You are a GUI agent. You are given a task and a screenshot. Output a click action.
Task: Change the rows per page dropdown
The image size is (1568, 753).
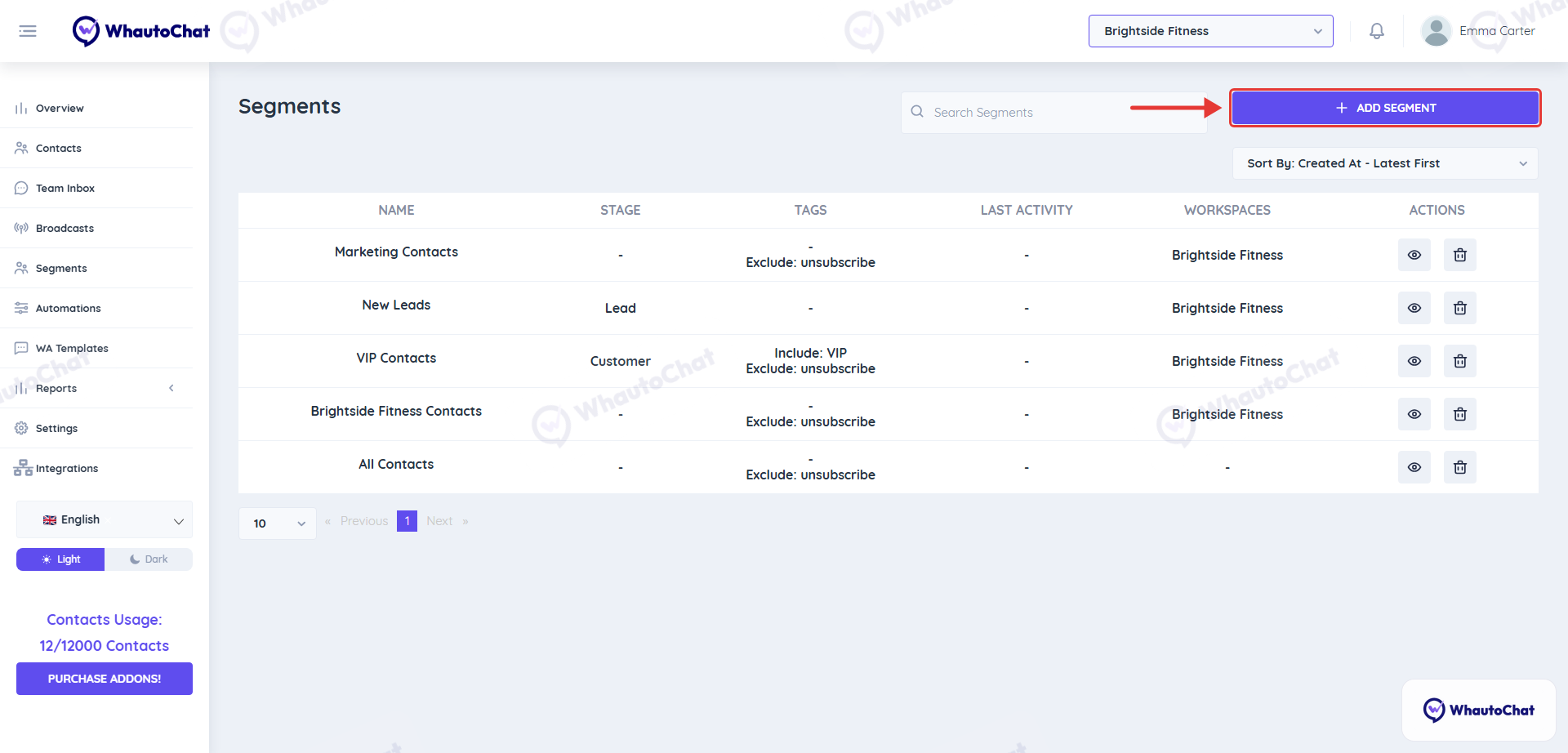[x=278, y=524]
